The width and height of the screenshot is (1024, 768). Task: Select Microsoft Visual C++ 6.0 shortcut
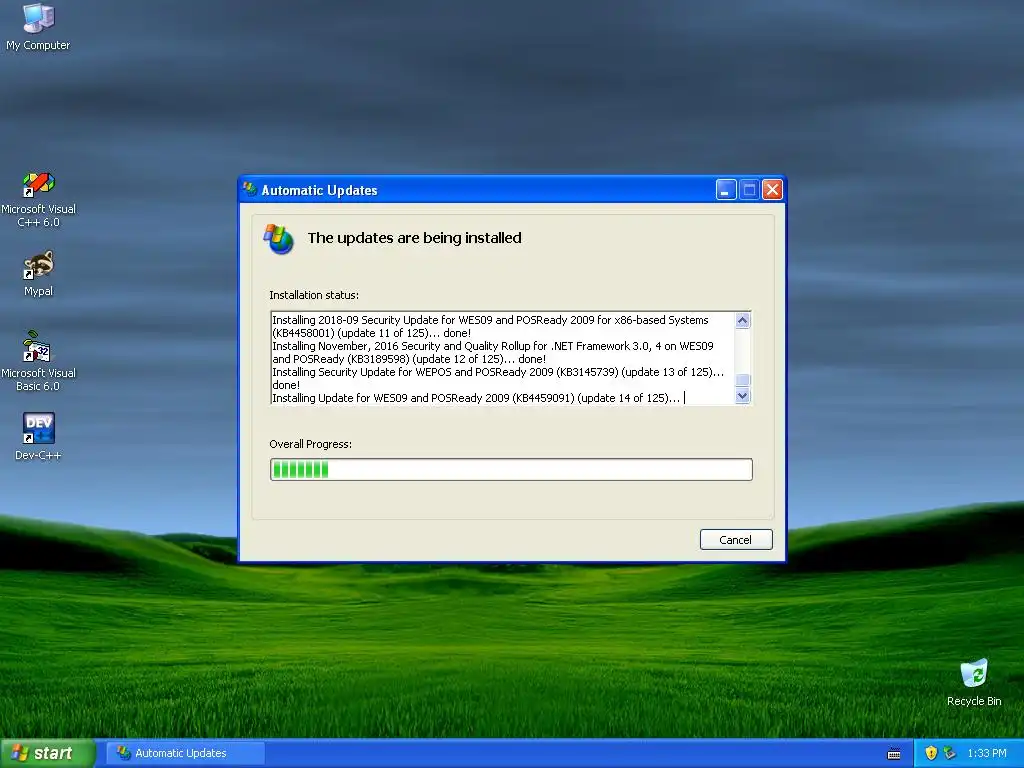(38, 199)
